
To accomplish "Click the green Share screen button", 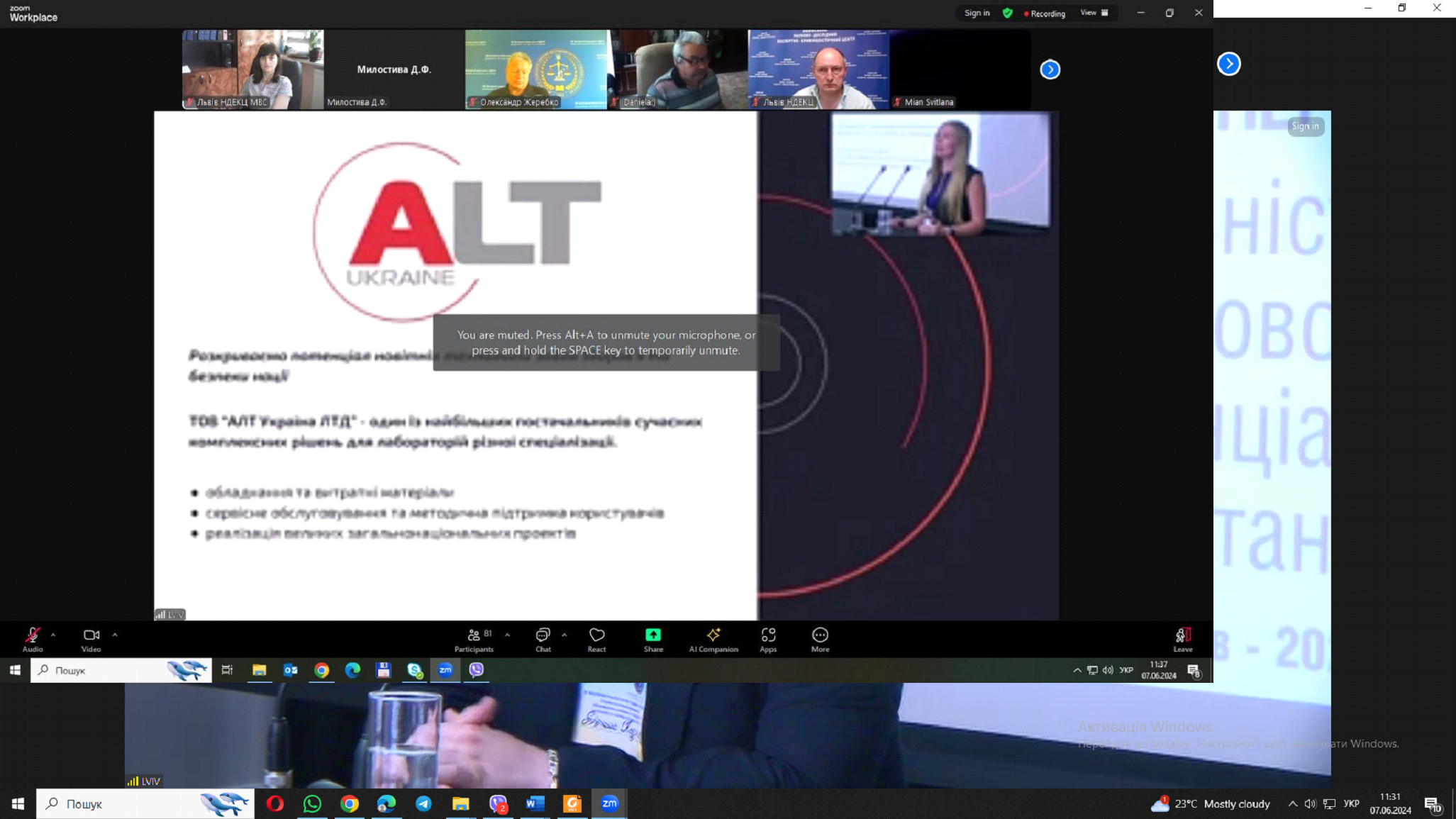I will point(653,639).
